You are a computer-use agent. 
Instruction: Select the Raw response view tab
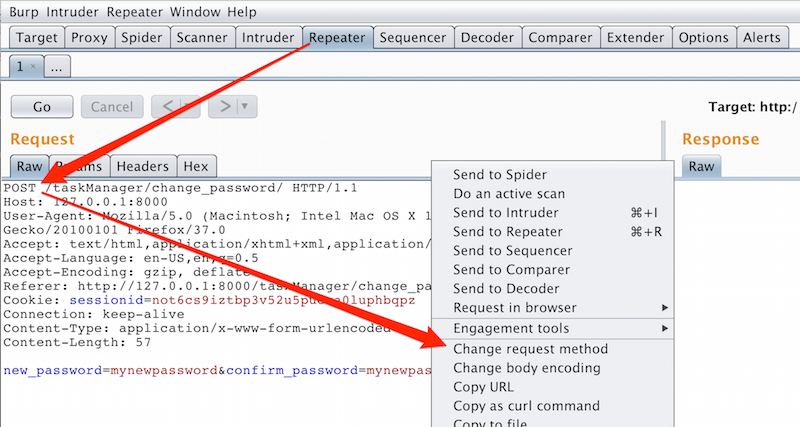(x=702, y=166)
